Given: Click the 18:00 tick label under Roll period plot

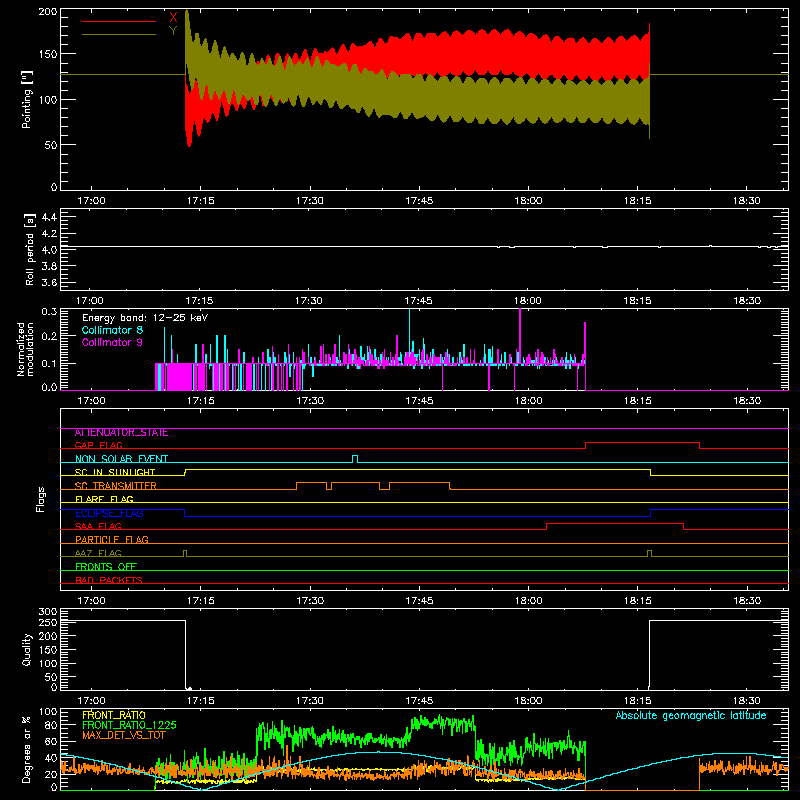Looking at the screenshot, I should click(528, 301).
